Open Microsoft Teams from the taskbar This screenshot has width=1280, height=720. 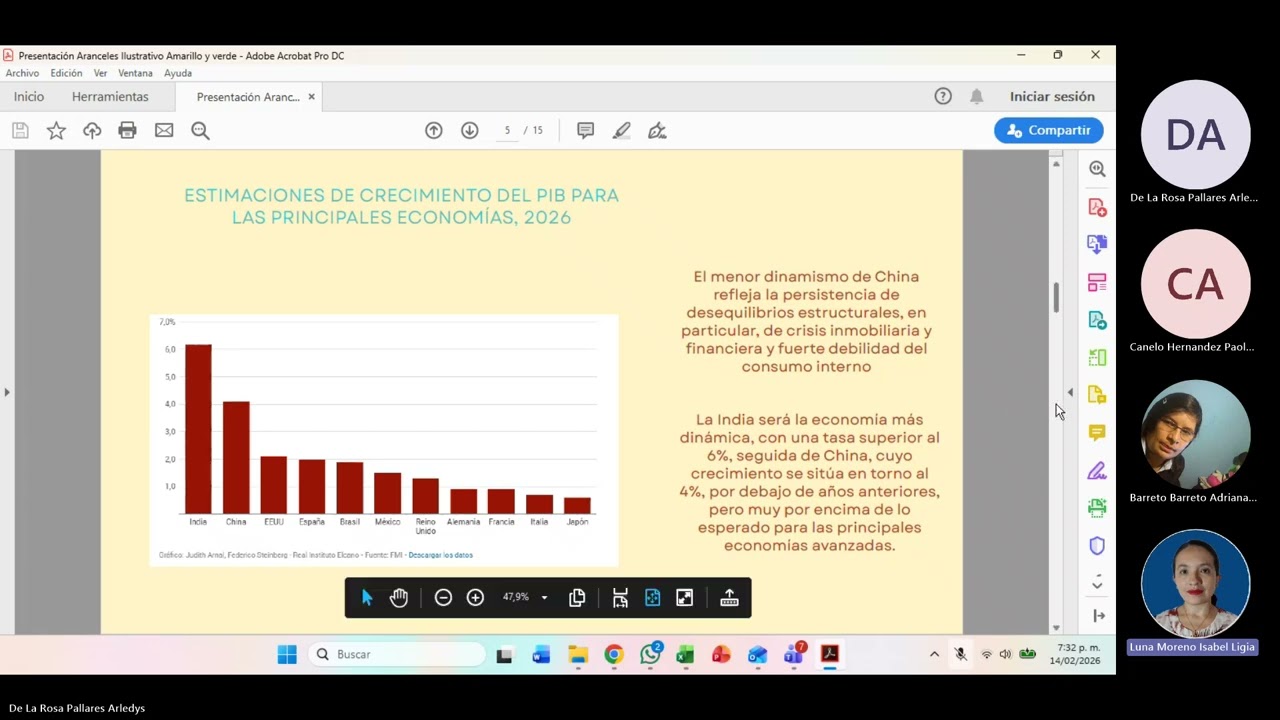[794, 654]
